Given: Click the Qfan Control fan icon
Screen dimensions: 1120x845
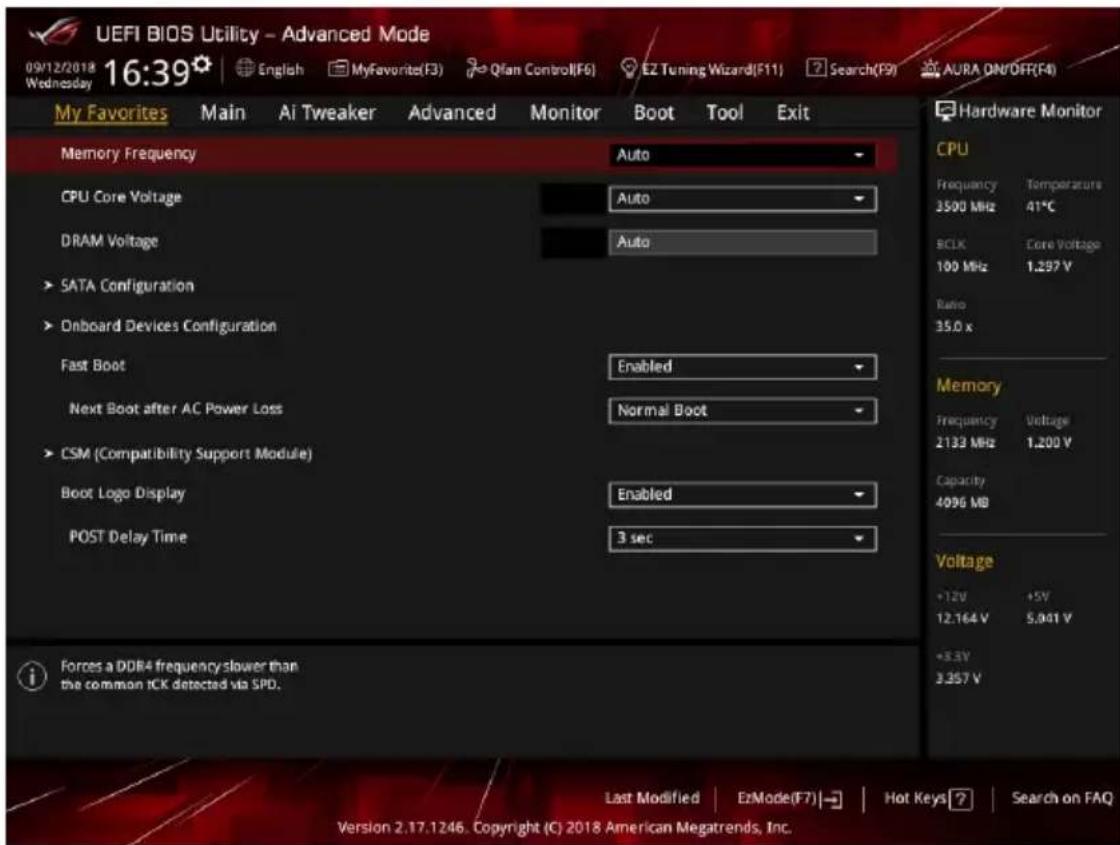Looking at the screenshot, I should [476, 69].
